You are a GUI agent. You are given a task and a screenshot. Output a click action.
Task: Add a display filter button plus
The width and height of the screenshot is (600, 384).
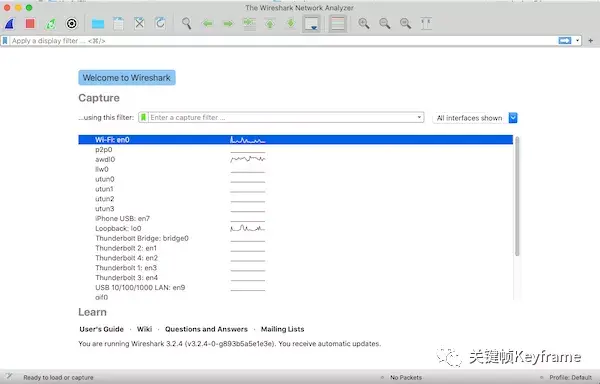[590, 41]
